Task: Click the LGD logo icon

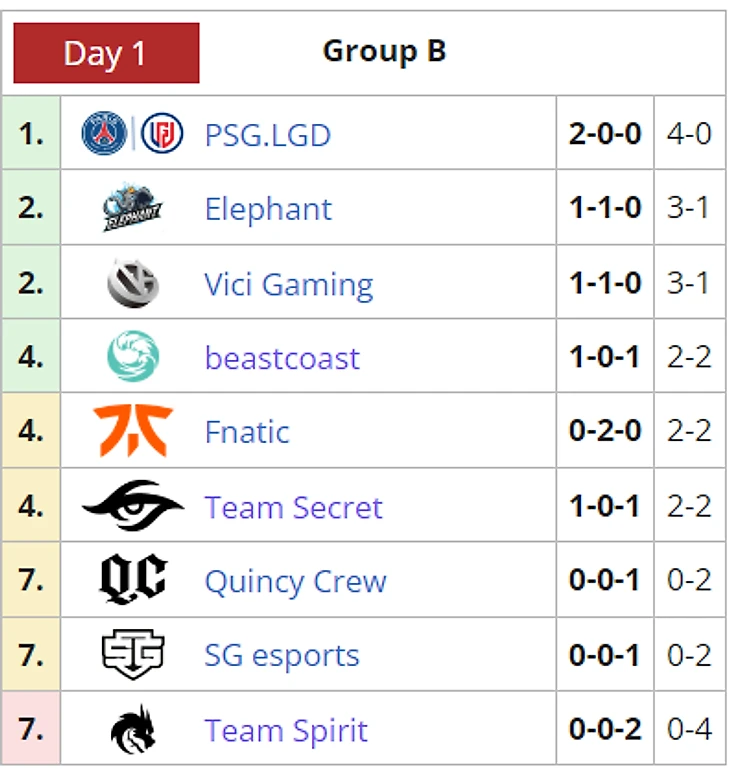Action: pyautogui.click(x=162, y=134)
